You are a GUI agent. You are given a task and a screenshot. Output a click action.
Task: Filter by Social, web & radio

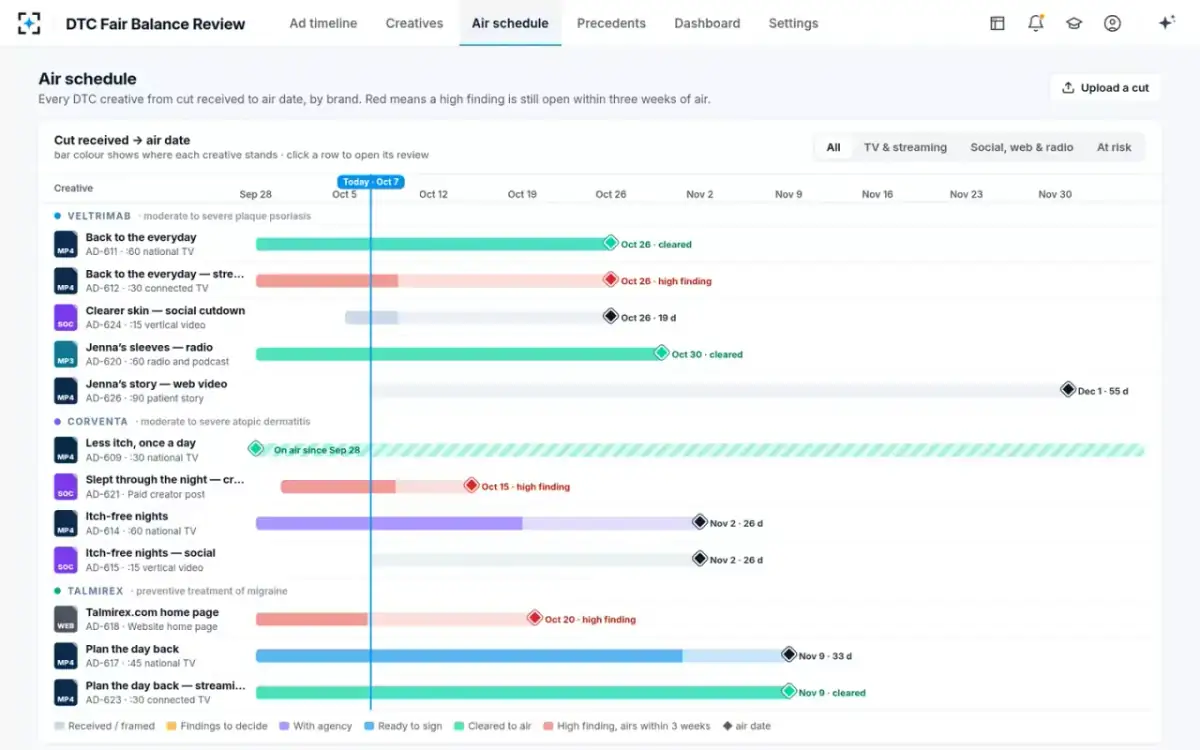tap(1021, 147)
